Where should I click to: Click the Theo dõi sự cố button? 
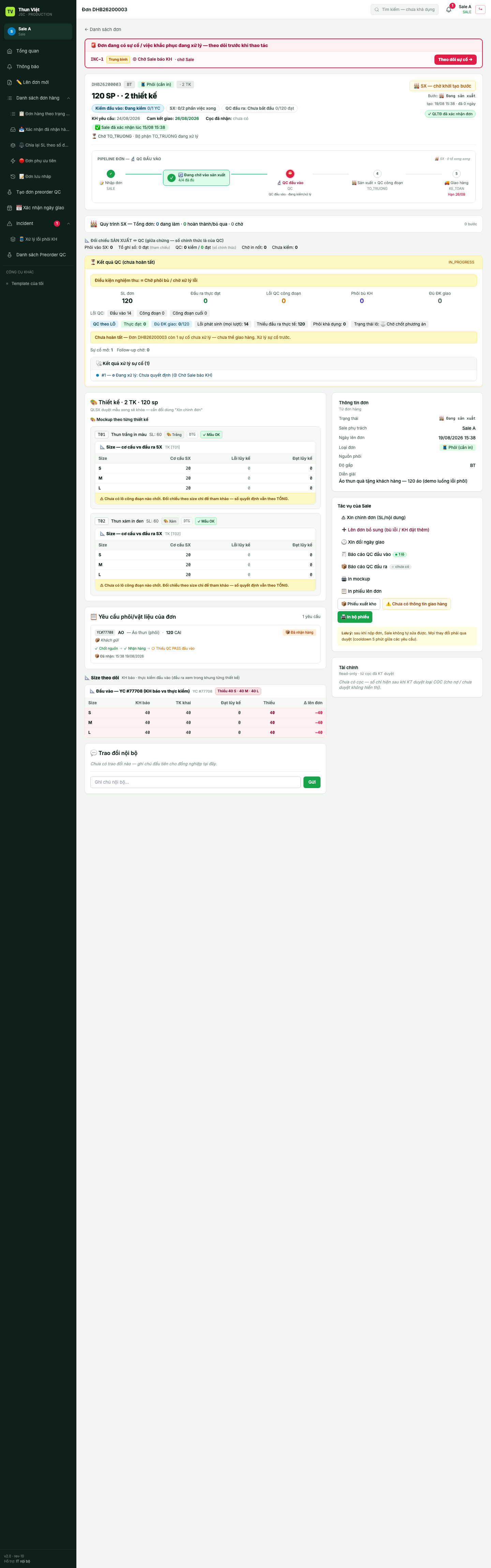[455, 60]
